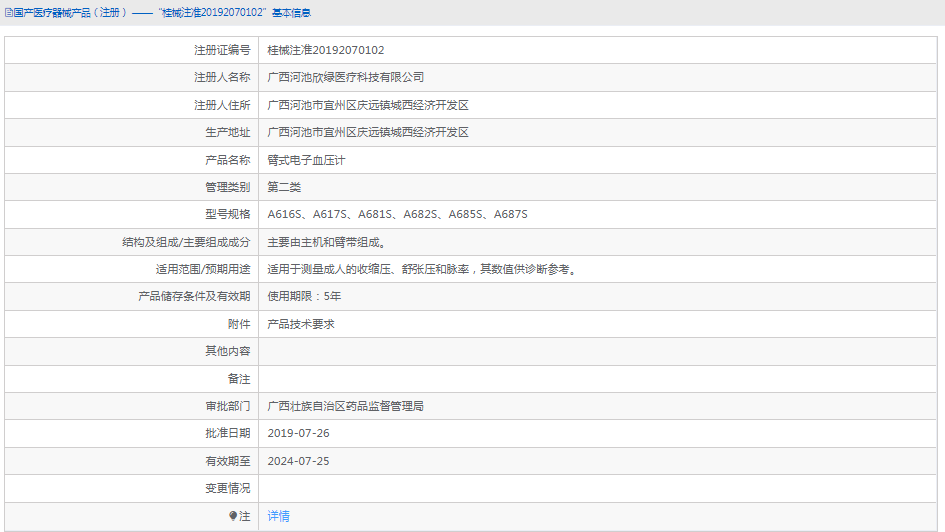Viewport: 945px width, 532px height.
Task: Click the 产品储存条件及有效期 label
Action: coord(194,296)
